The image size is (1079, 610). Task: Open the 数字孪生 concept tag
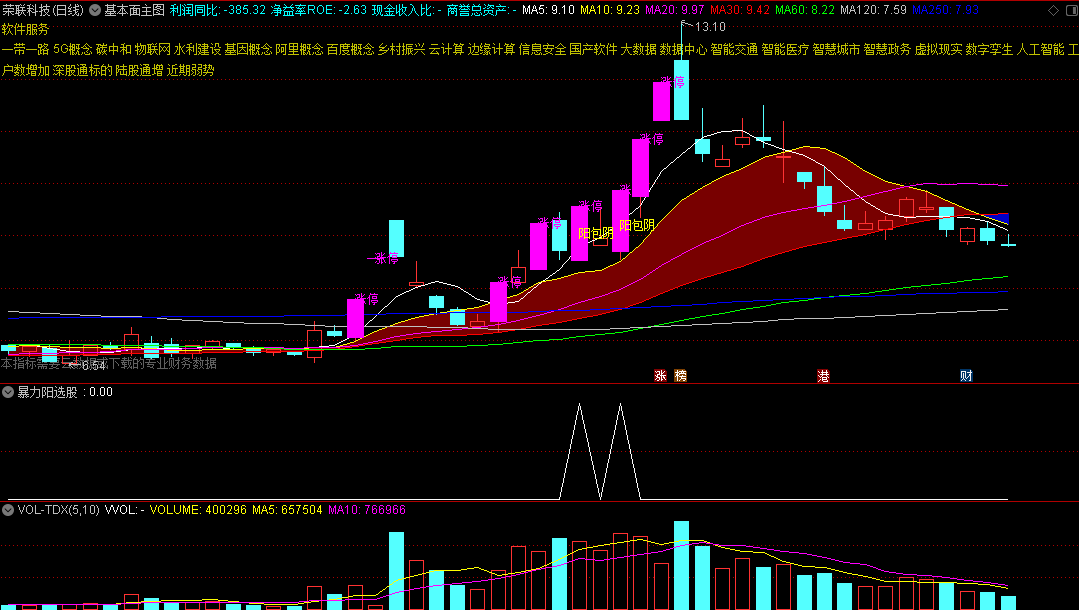[x=989, y=50]
